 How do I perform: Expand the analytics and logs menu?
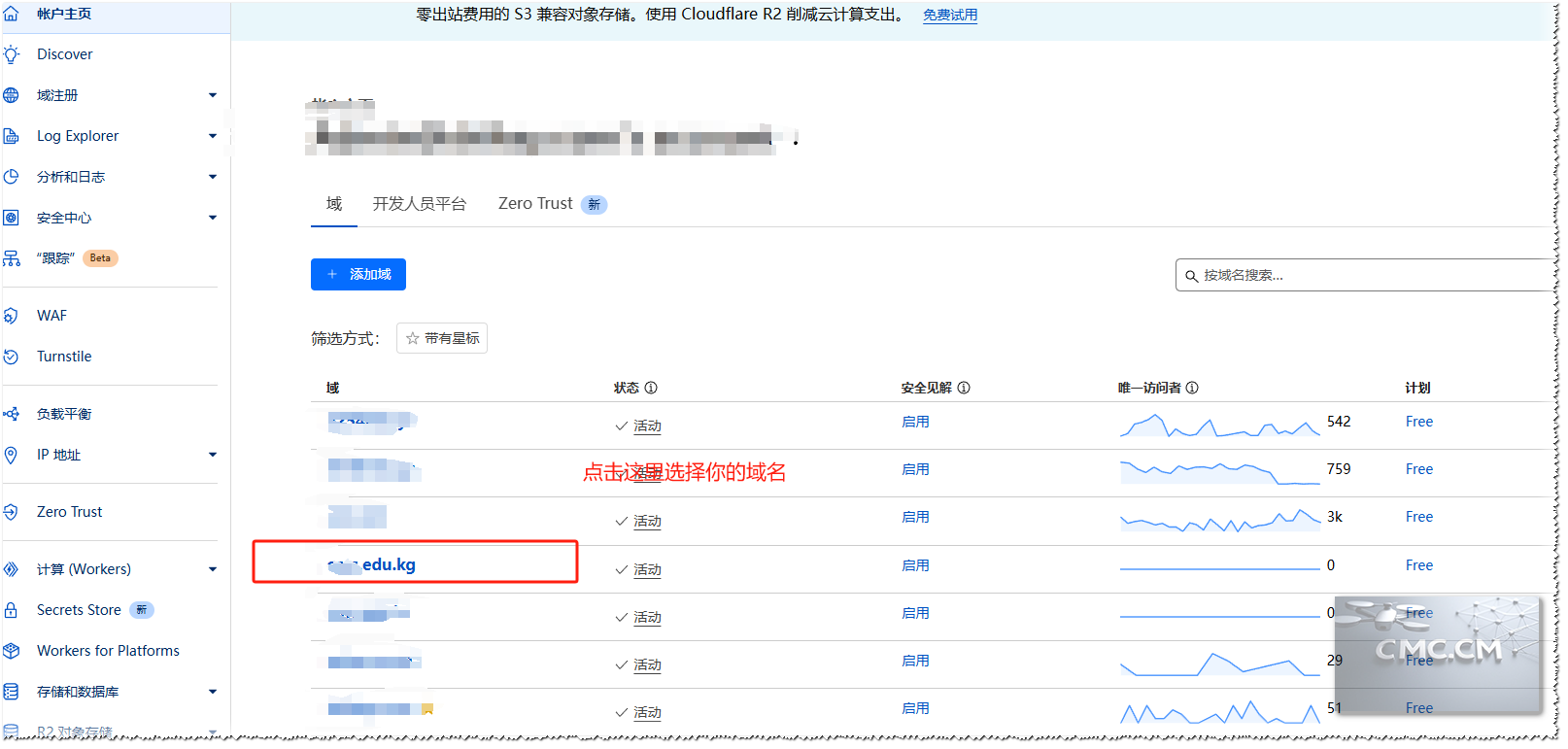(x=213, y=177)
